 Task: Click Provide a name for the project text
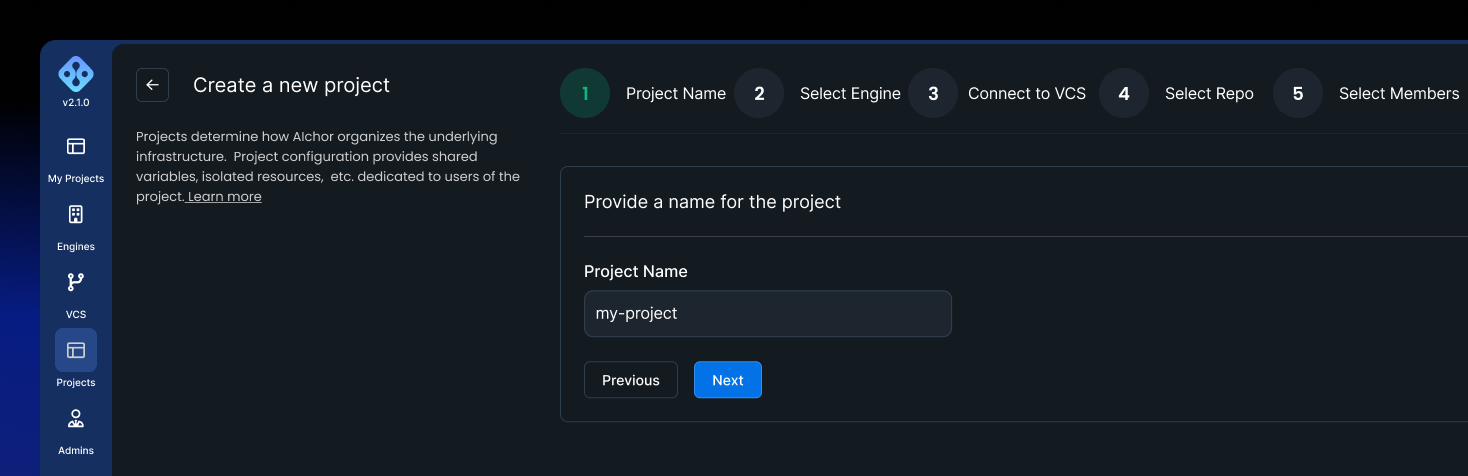pos(712,202)
